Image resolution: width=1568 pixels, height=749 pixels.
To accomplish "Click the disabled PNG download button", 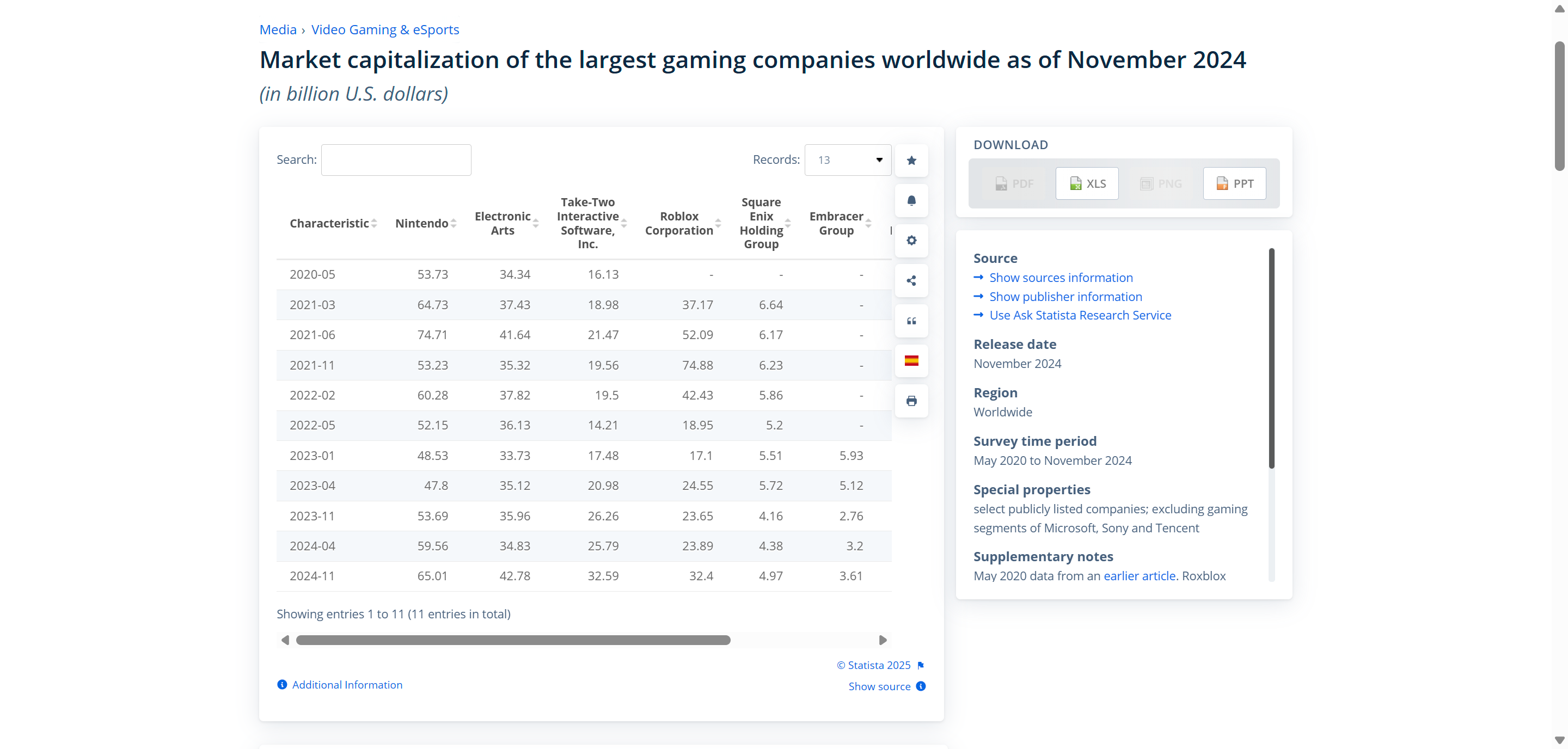I will (x=1161, y=184).
